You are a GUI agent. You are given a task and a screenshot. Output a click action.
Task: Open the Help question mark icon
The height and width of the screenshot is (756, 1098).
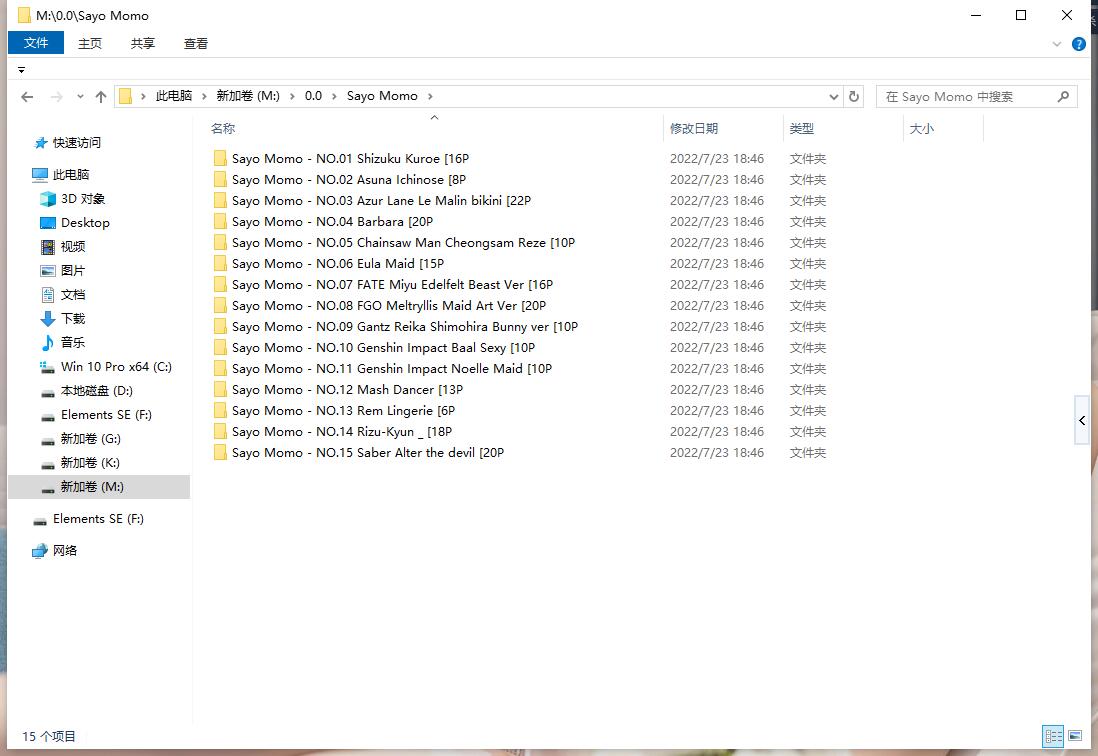tap(1078, 44)
